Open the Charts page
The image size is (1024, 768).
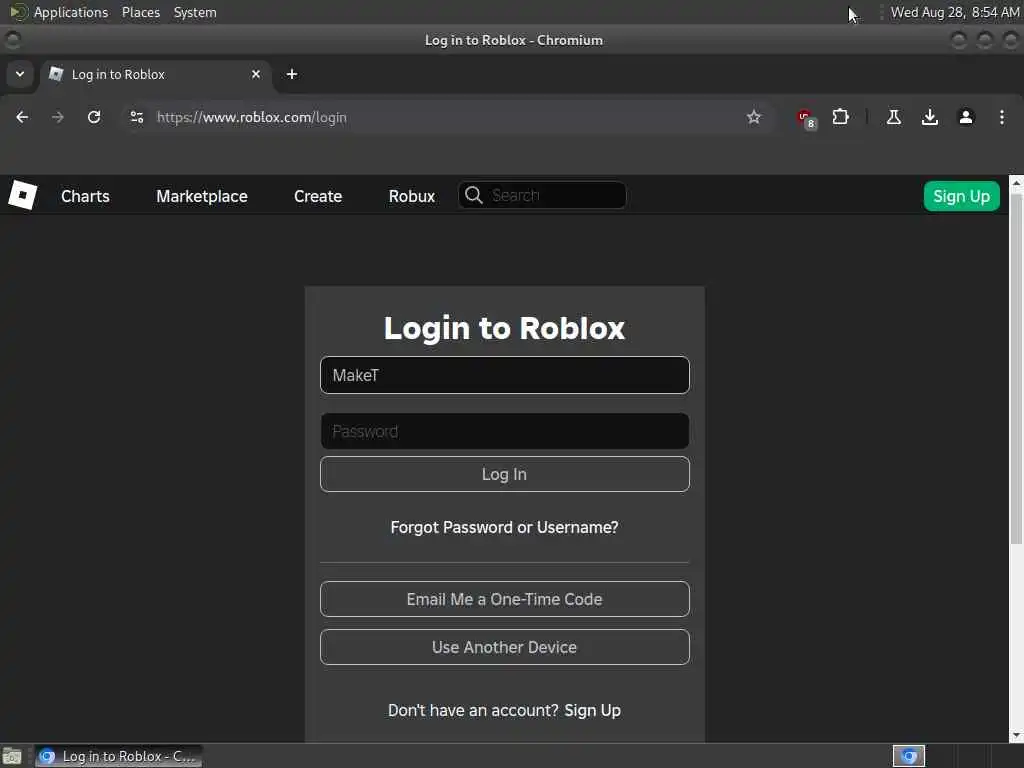click(x=86, y=196)
